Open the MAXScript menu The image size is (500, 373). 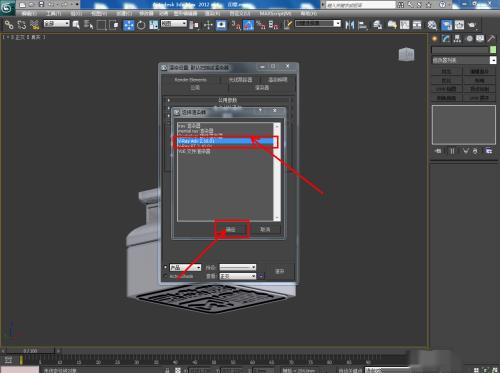point(275,13)
